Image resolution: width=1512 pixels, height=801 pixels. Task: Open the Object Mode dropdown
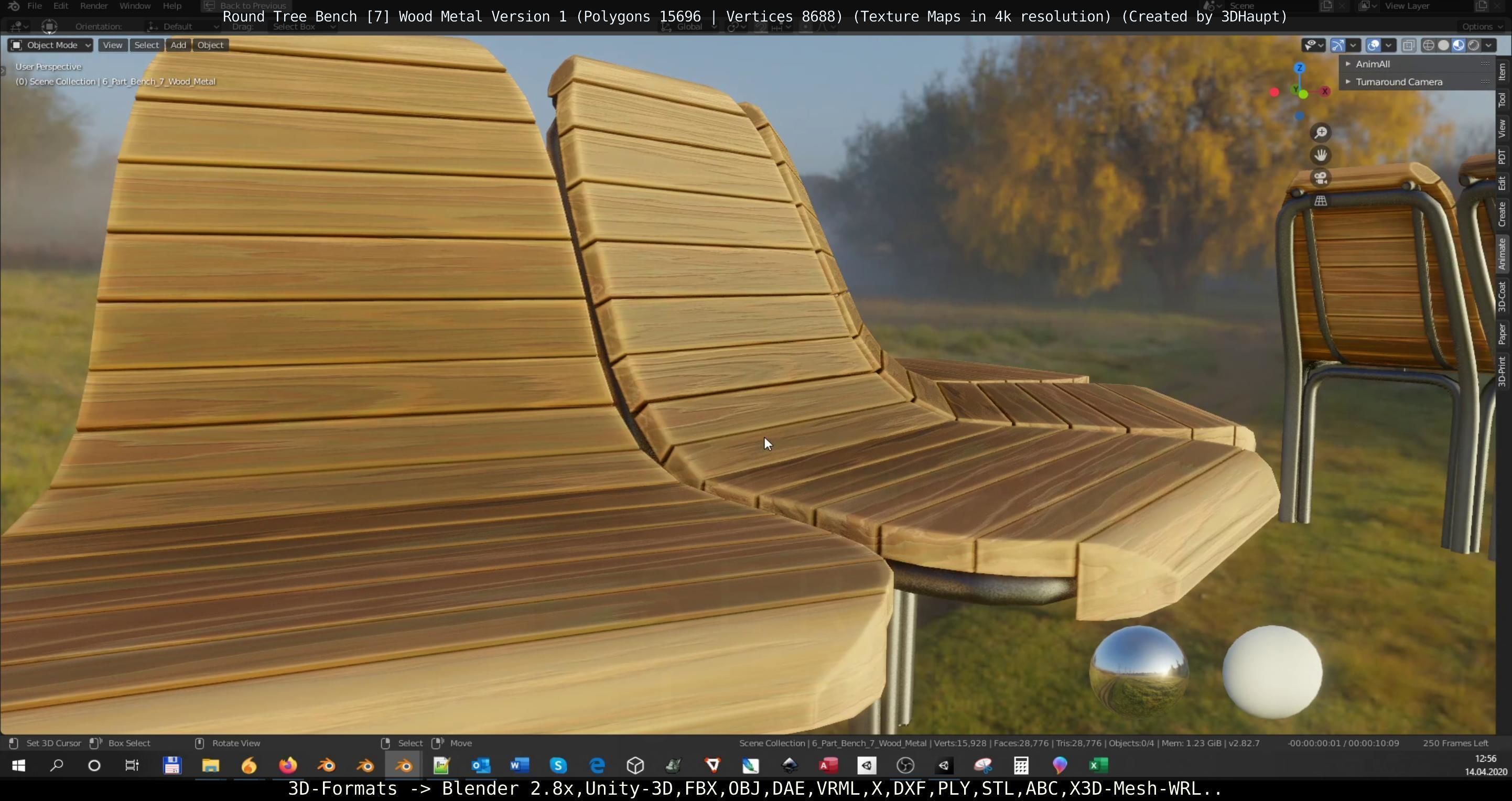click(x=50, y=45)
